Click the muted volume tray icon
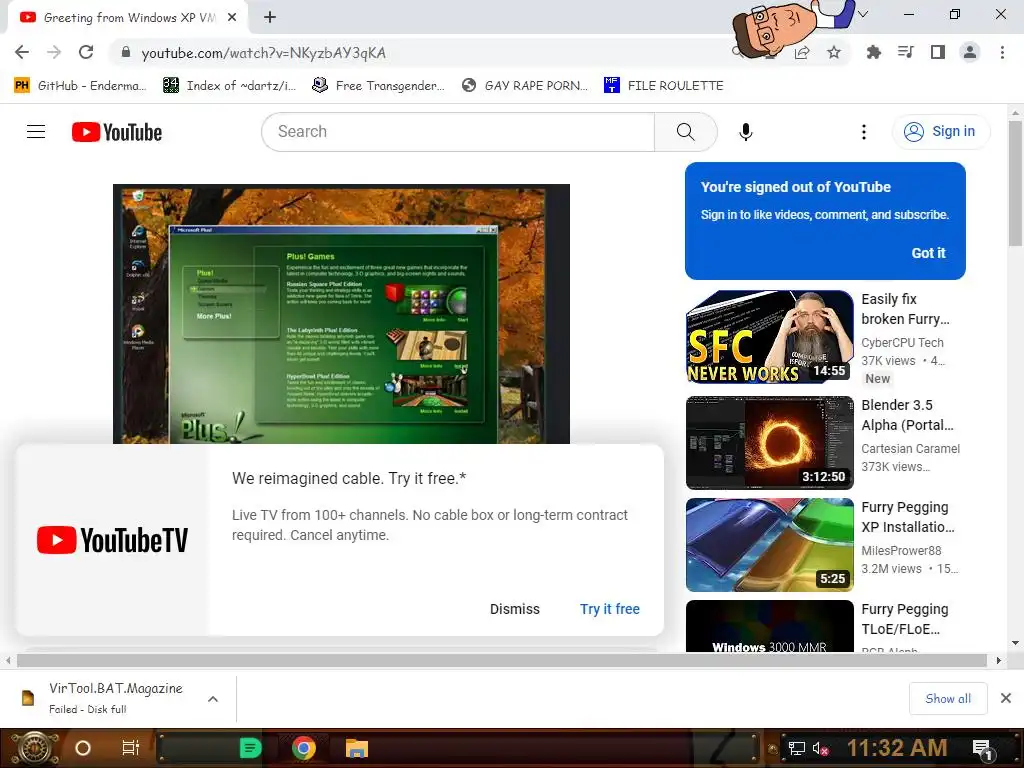1024x768 pixels. [820, 748]
